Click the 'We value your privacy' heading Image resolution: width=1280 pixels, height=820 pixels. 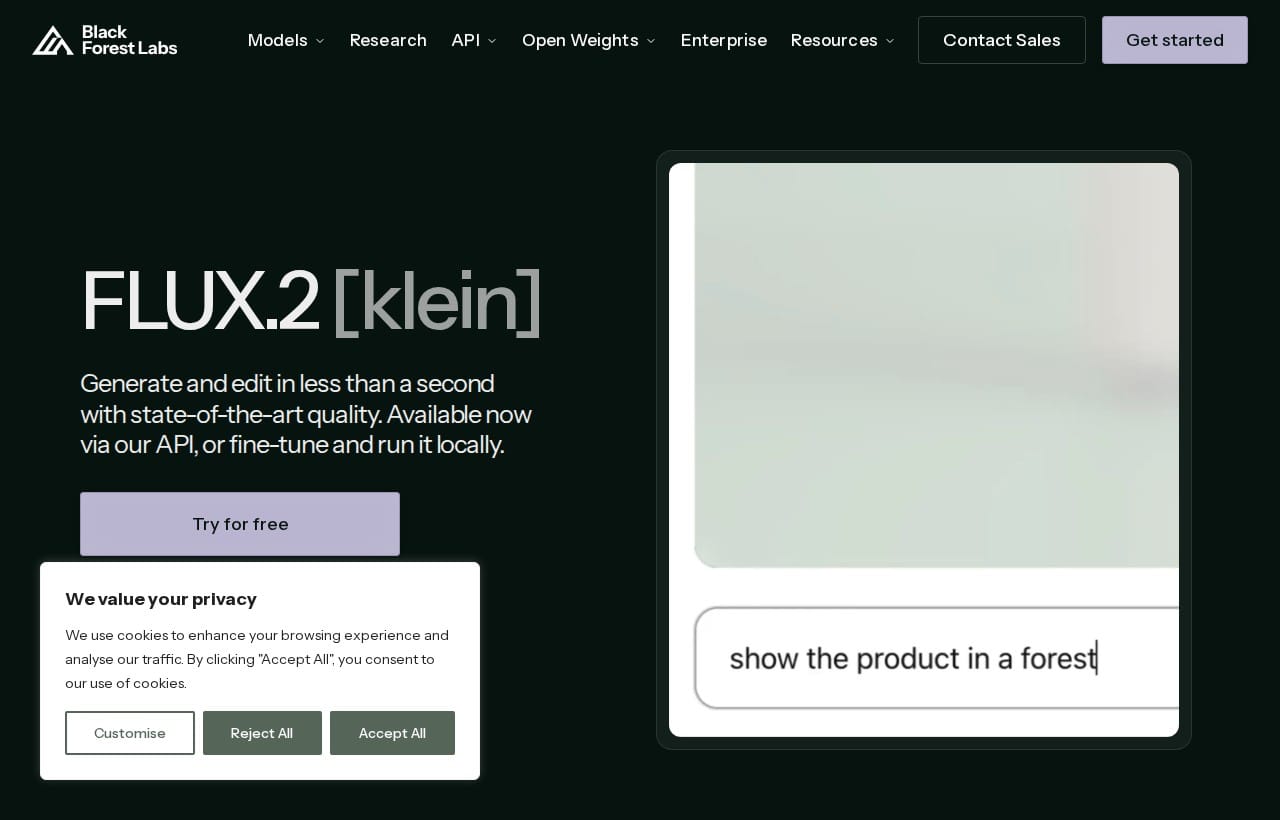[x=161, y=599]
